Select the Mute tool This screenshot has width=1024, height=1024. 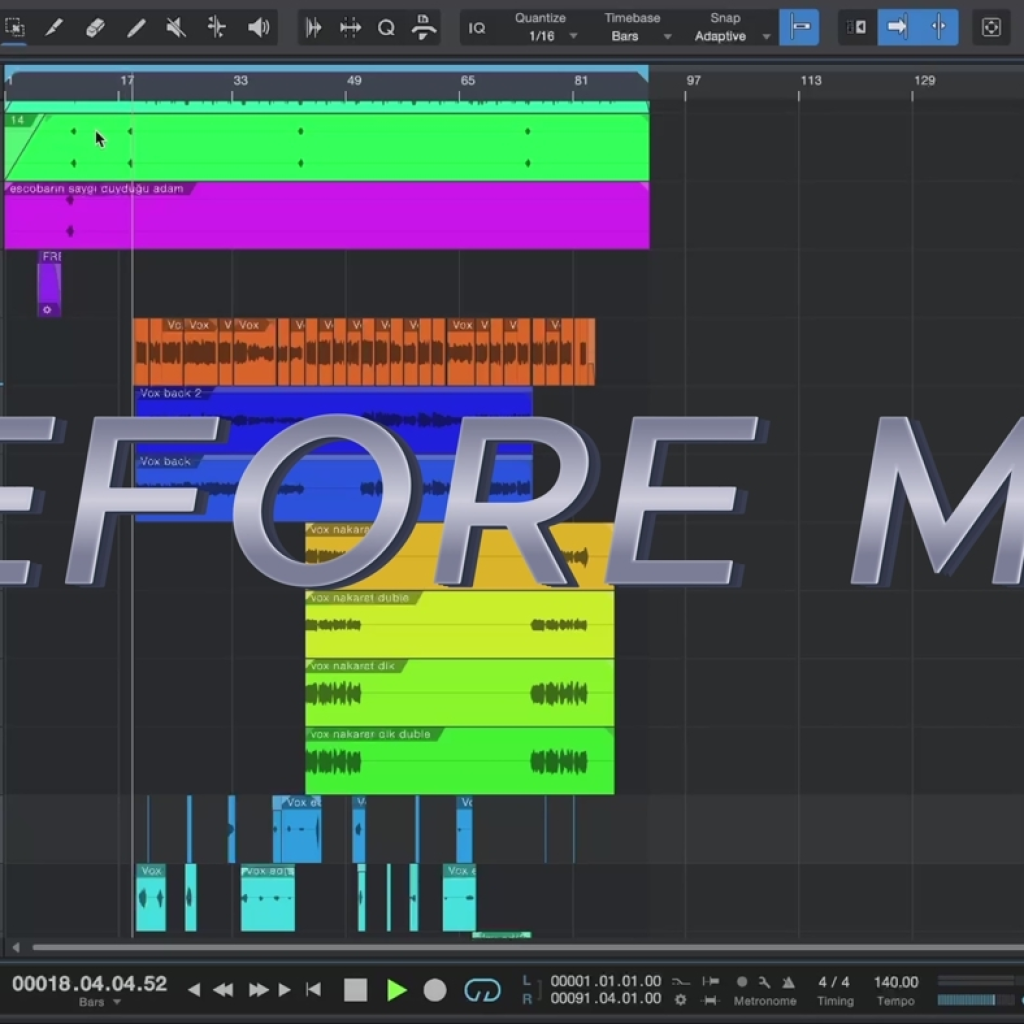click(176, 27)
